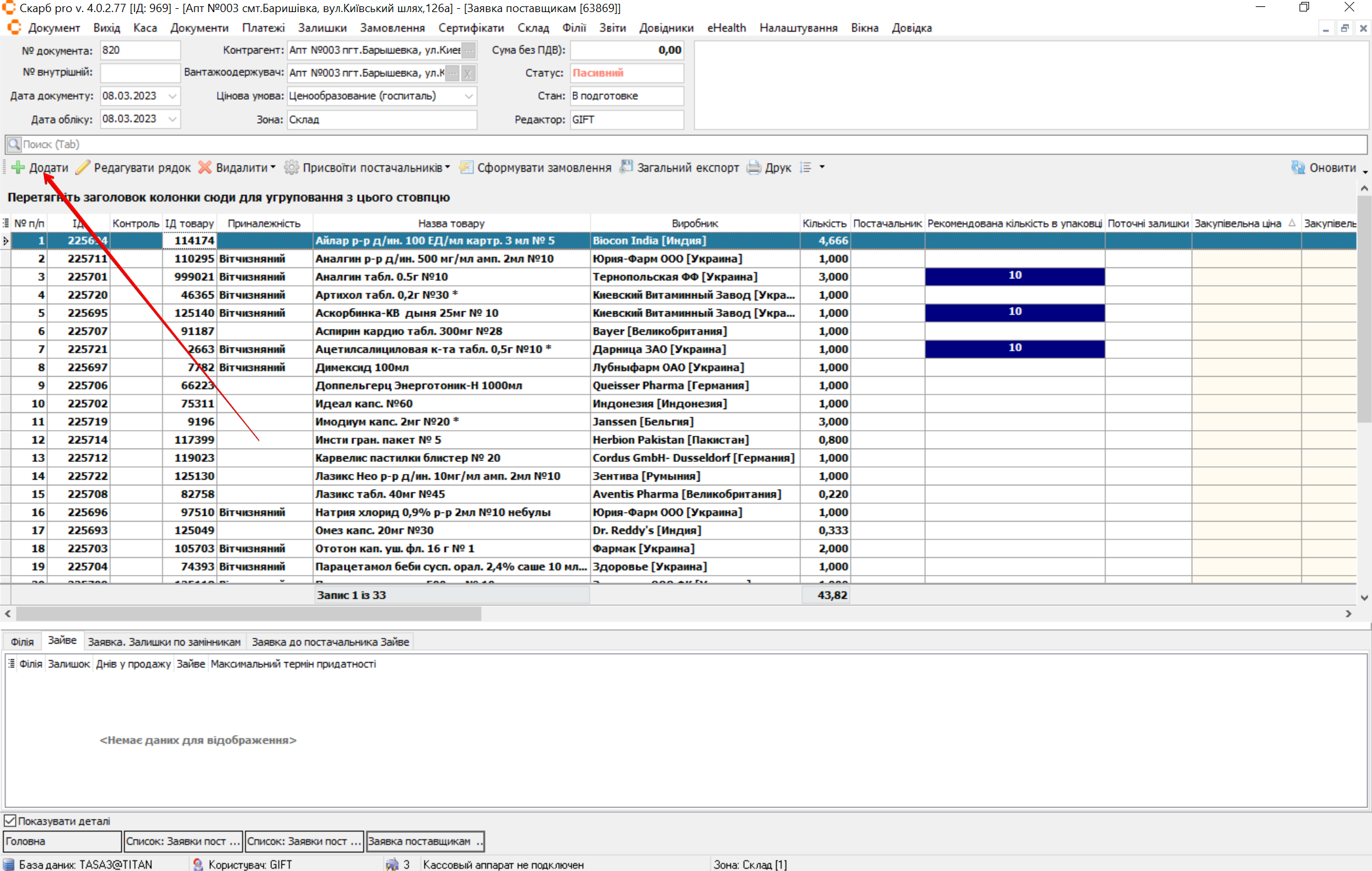Click the red X Видалити icon

click(205, 168)
